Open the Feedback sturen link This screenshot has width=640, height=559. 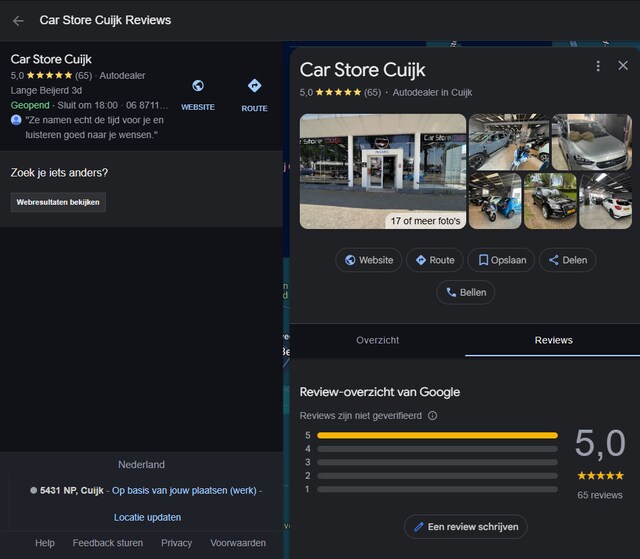coord(107,543)
